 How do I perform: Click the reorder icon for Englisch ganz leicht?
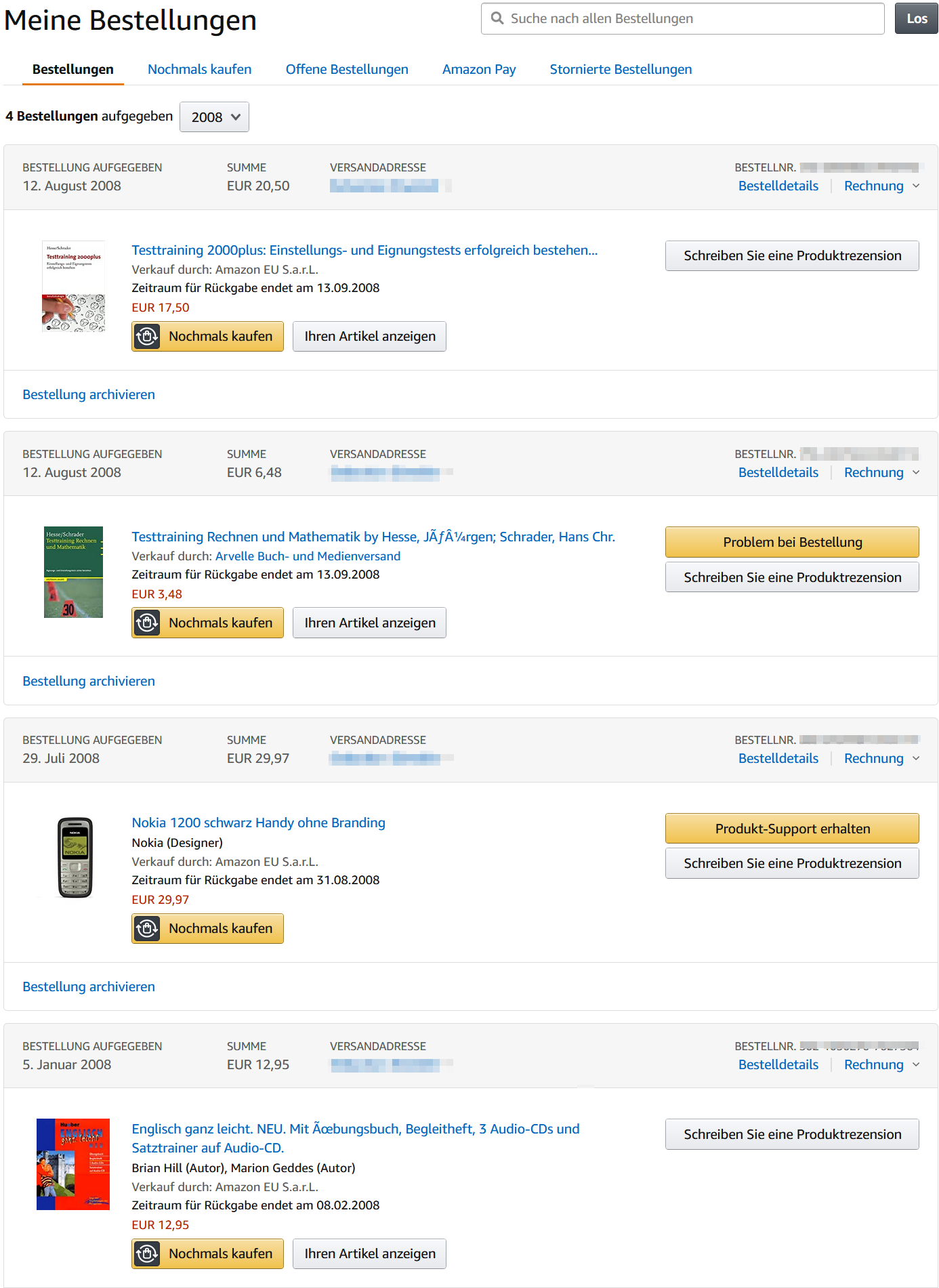pyautogui.click(x=147, y=1253)
